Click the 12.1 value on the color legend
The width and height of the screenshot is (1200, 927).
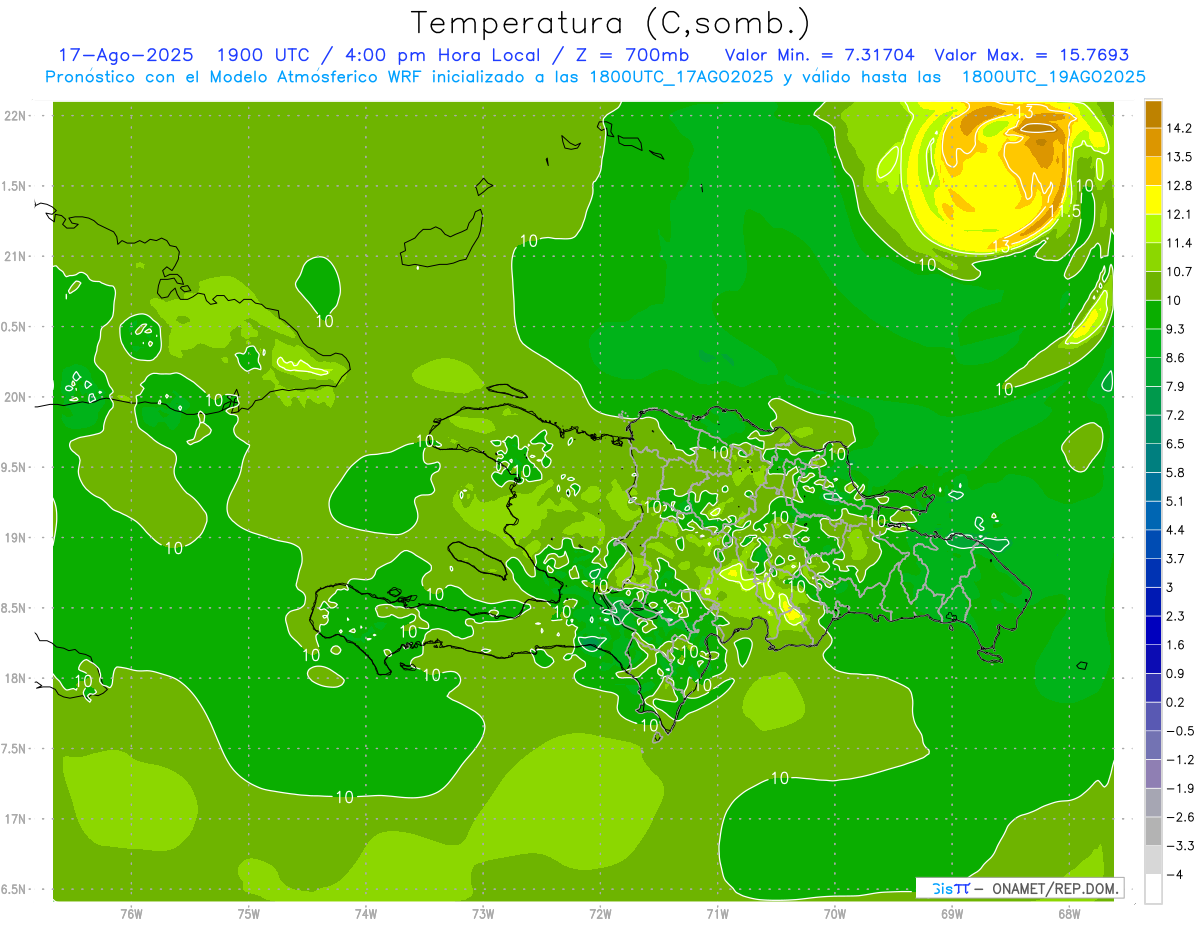click(1180, 214)
